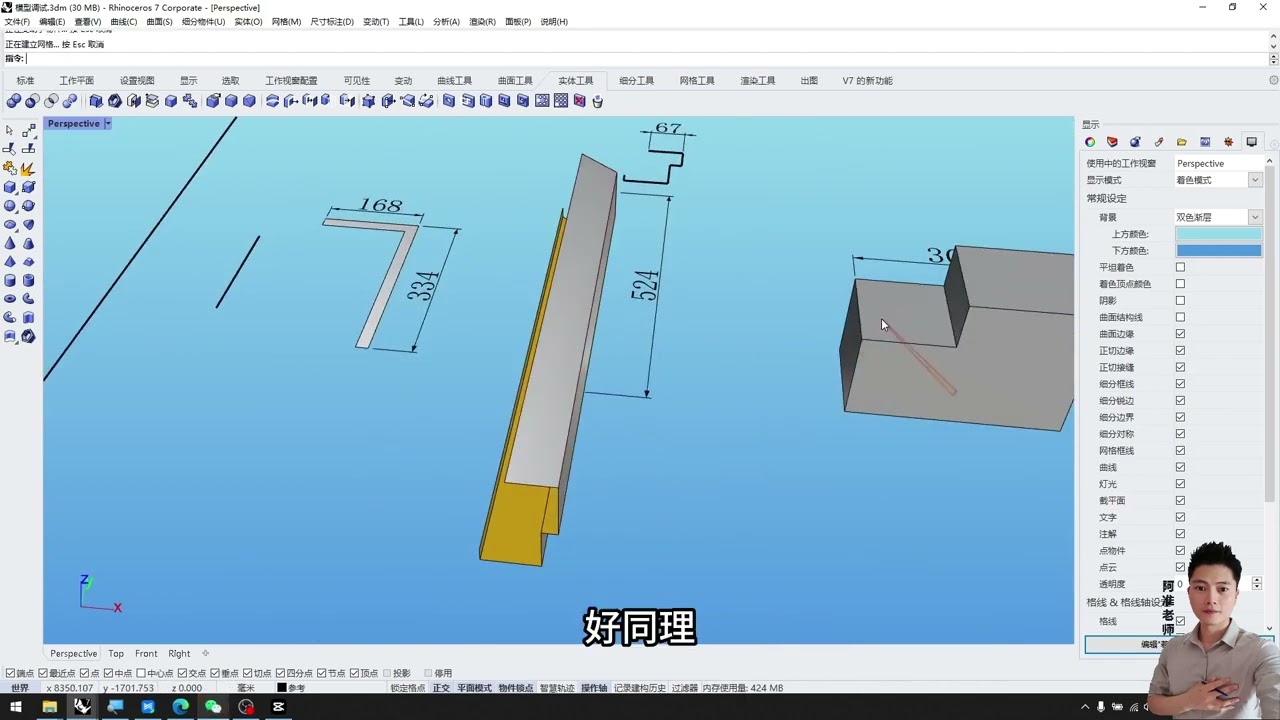
Task: Select the Torus tool in sidebar
Action: click(10, 298)
